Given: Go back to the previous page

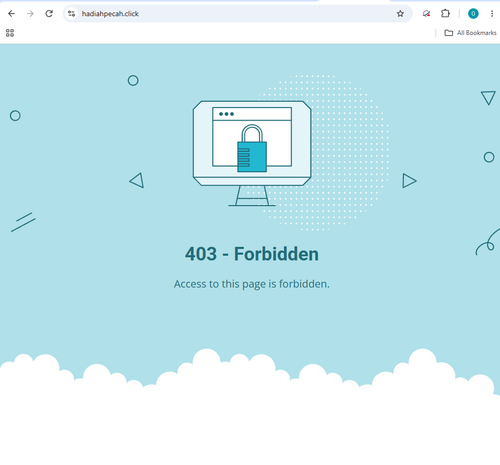Looking at the screenshot, I should point(11,14).
